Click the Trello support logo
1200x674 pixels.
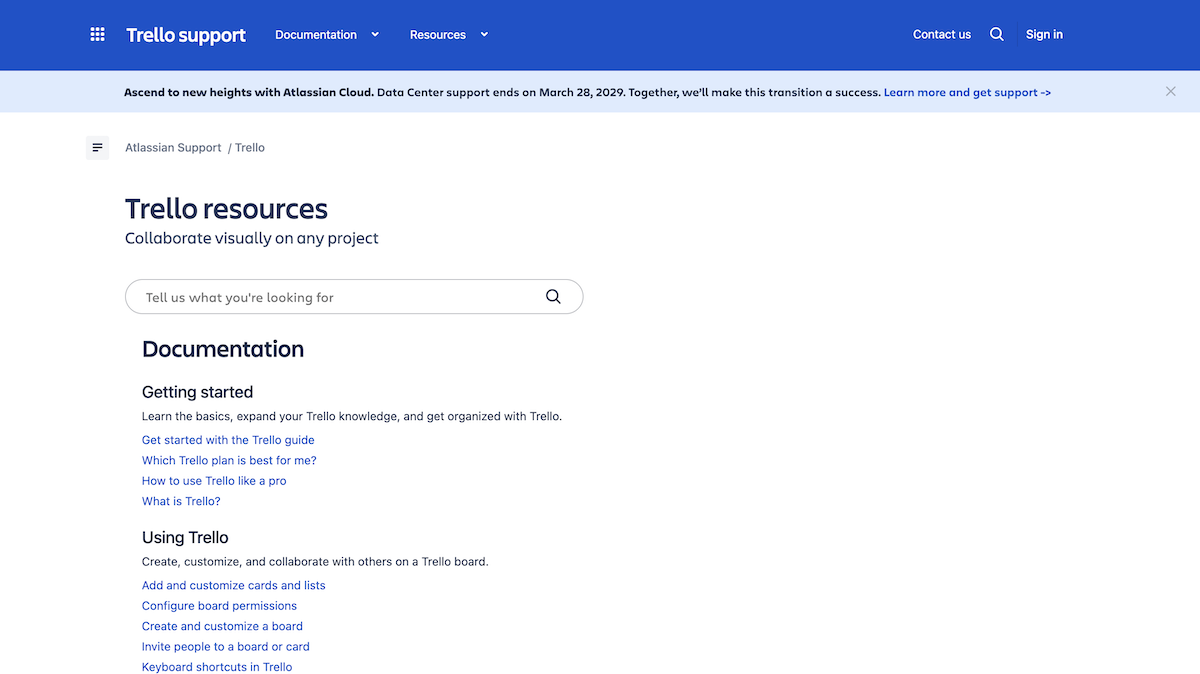pos(185,34)
